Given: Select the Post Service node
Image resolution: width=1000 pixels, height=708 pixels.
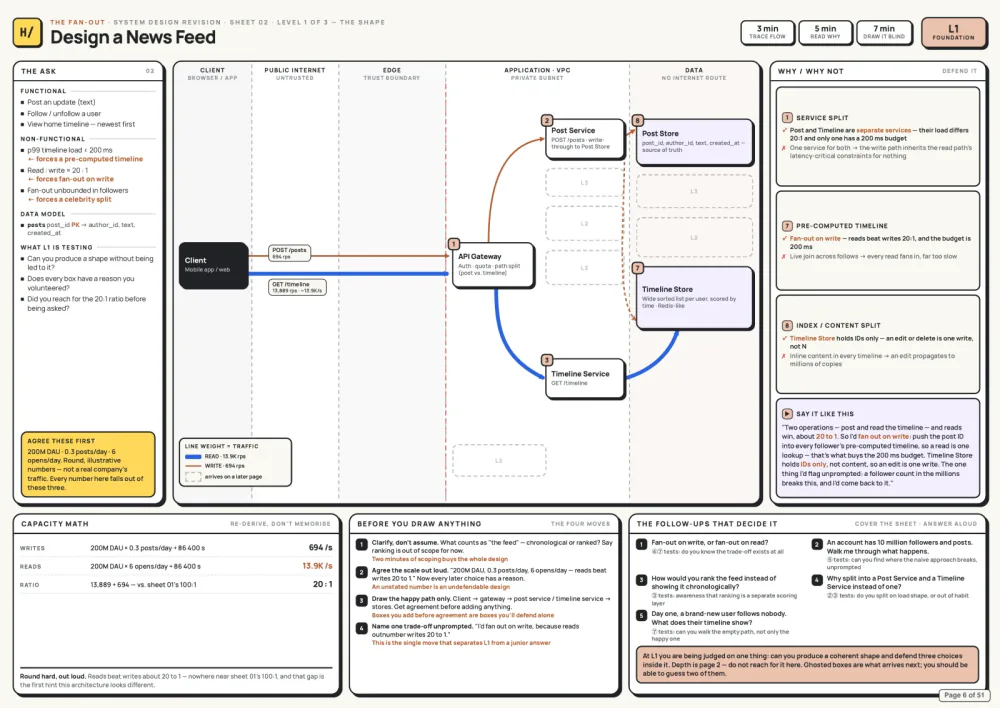Looking at the screenshot, I should point(584,138).
